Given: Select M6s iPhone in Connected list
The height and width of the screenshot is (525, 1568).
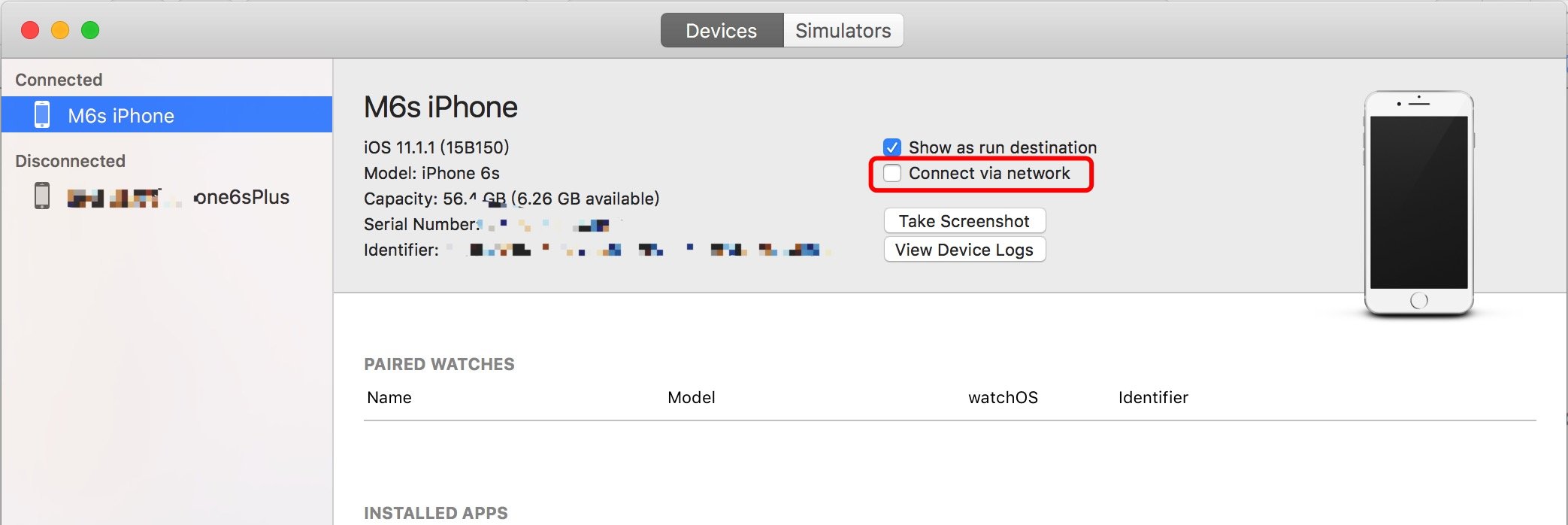Looking at the screenshot, I should (121, 116).
